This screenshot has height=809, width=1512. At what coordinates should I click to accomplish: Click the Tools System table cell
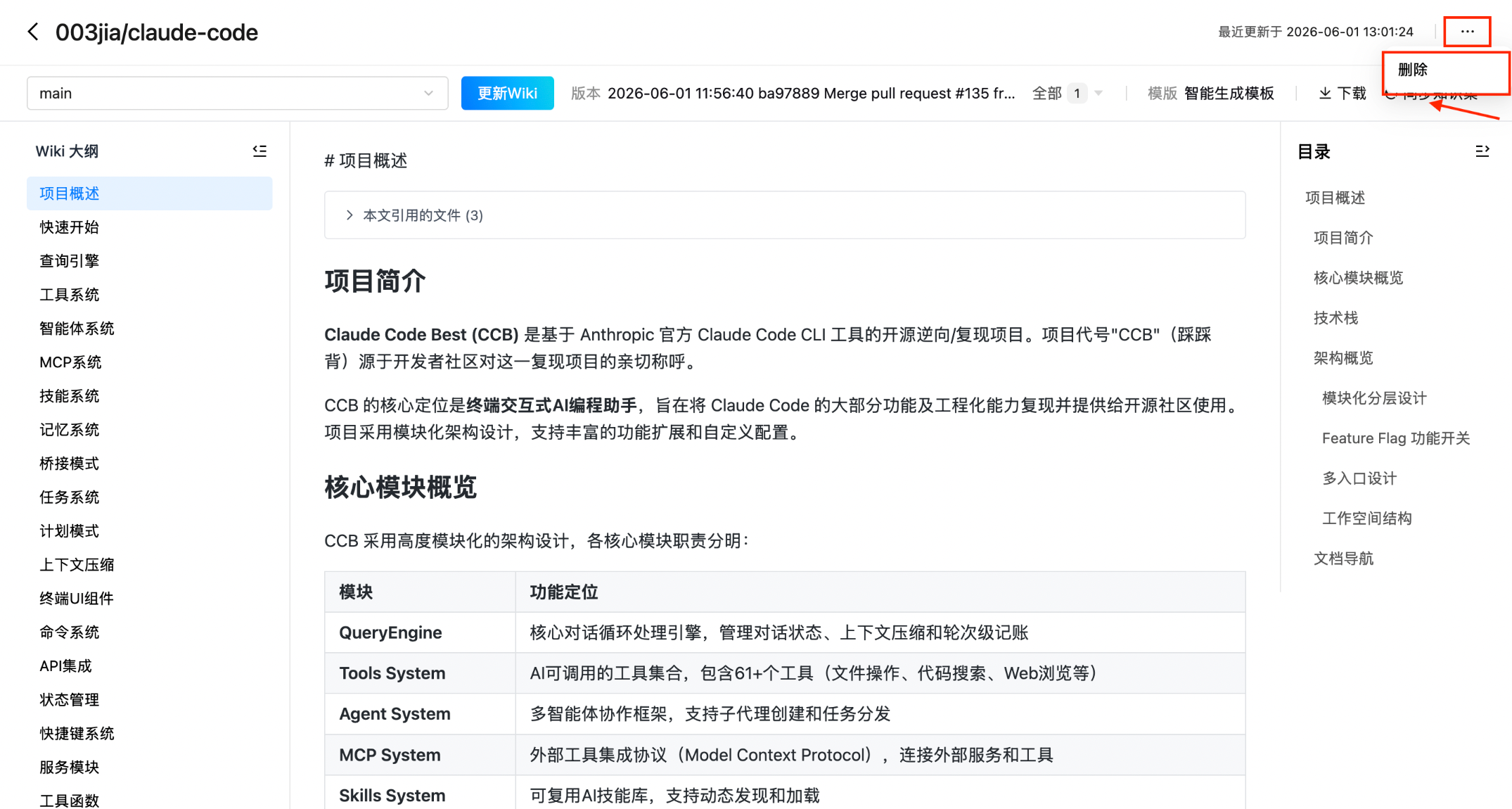[420, 673]
